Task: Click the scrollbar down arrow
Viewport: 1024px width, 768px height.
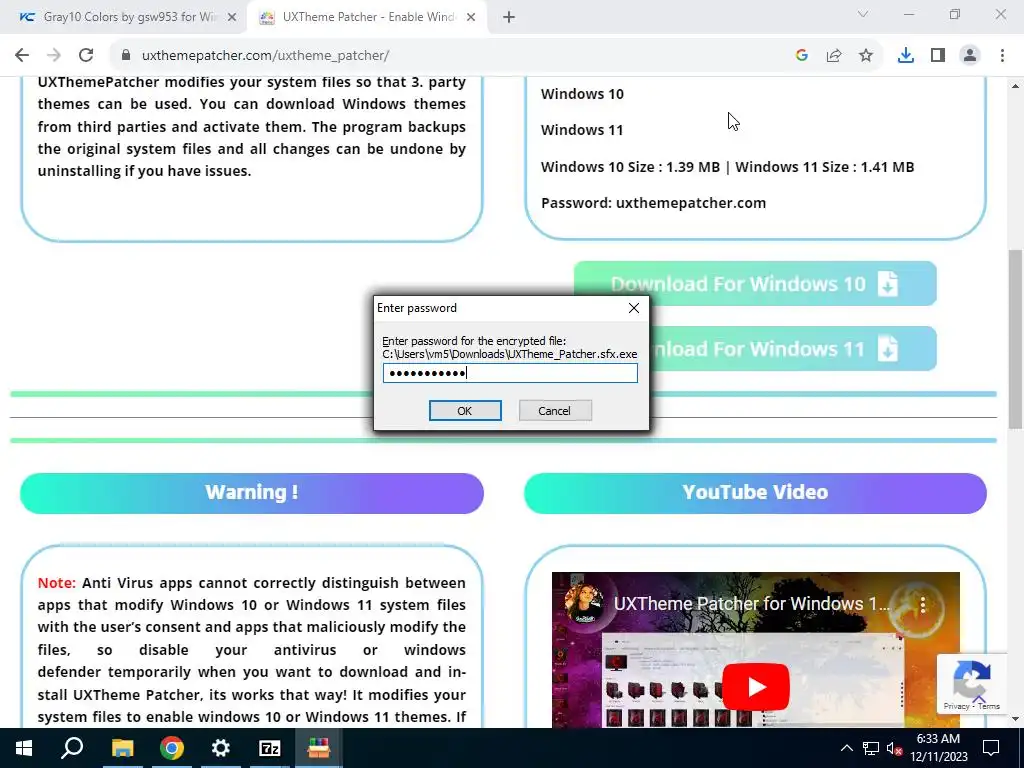Action: point(1015,719)
